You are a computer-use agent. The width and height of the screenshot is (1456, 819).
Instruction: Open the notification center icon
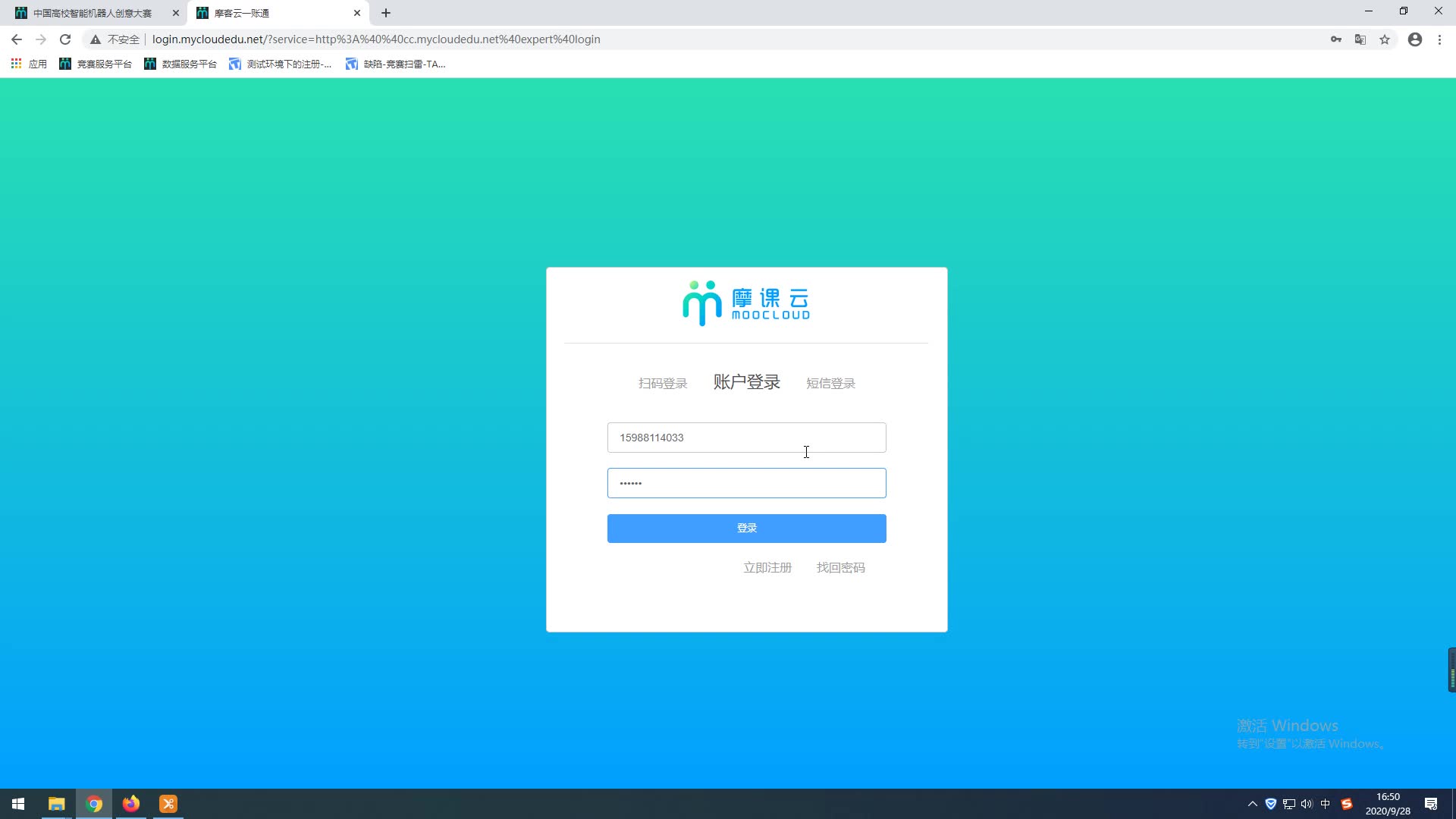click(1431, 804)
